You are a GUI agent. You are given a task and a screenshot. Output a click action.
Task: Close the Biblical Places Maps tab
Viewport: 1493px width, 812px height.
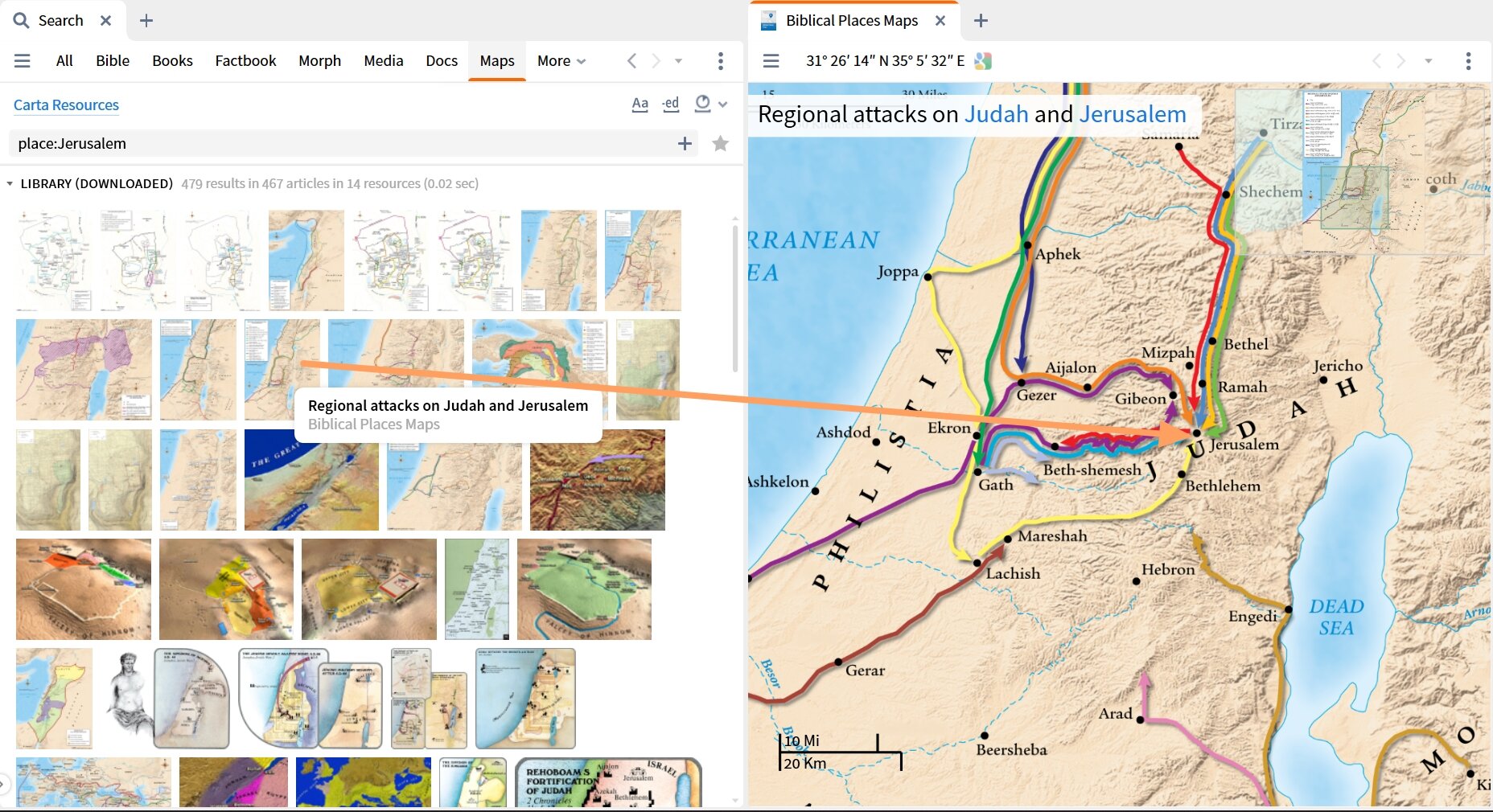click(940, 21)
